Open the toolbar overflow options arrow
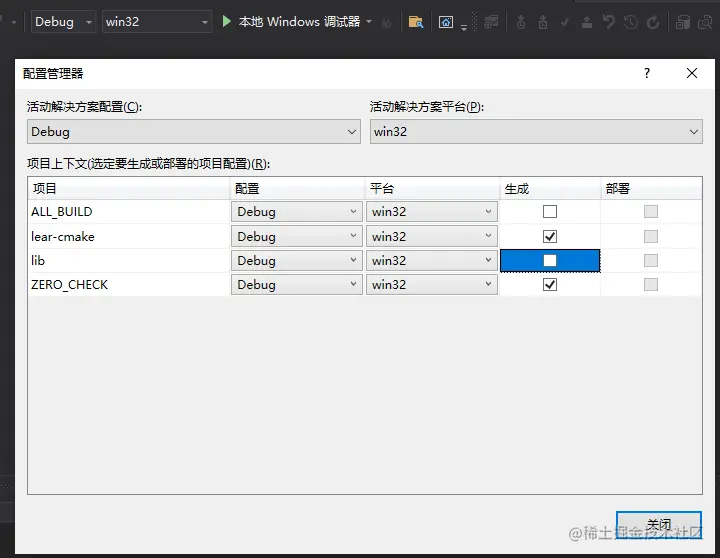Viewport: 720px width, 558px height. click(464, 28)
